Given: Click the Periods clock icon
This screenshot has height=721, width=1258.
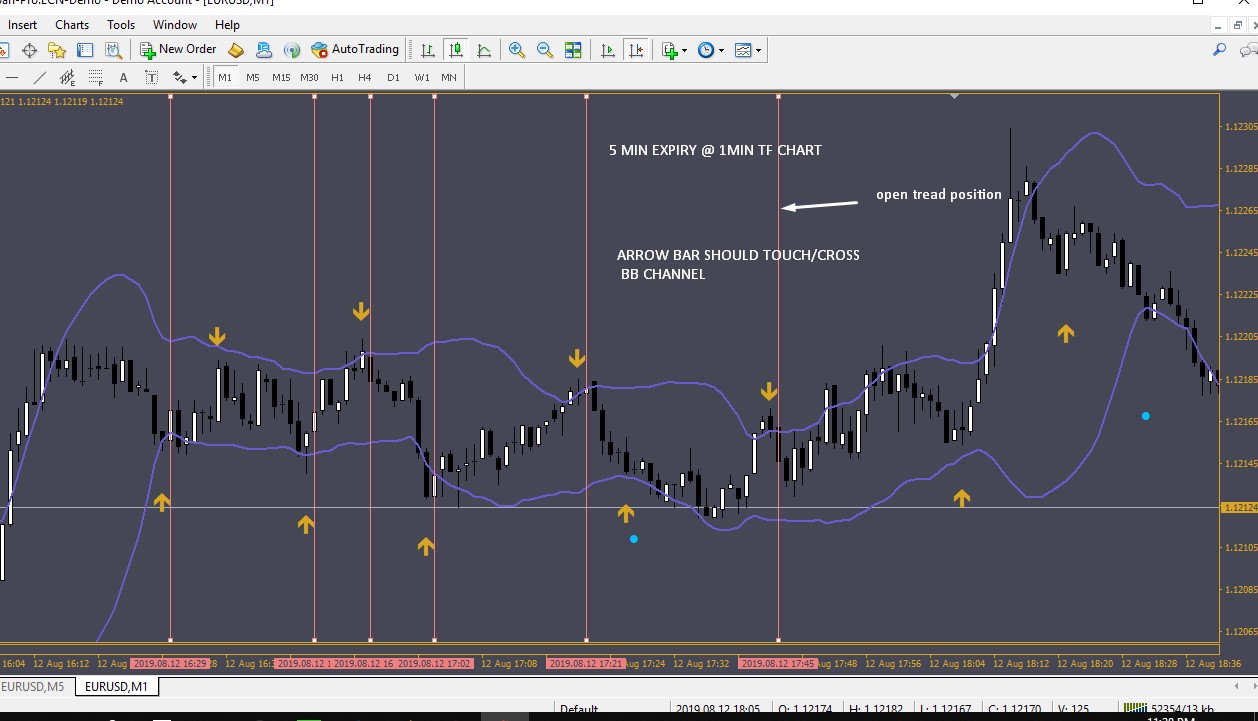Looking at the screenshot, I should click(x=706, y=50).
